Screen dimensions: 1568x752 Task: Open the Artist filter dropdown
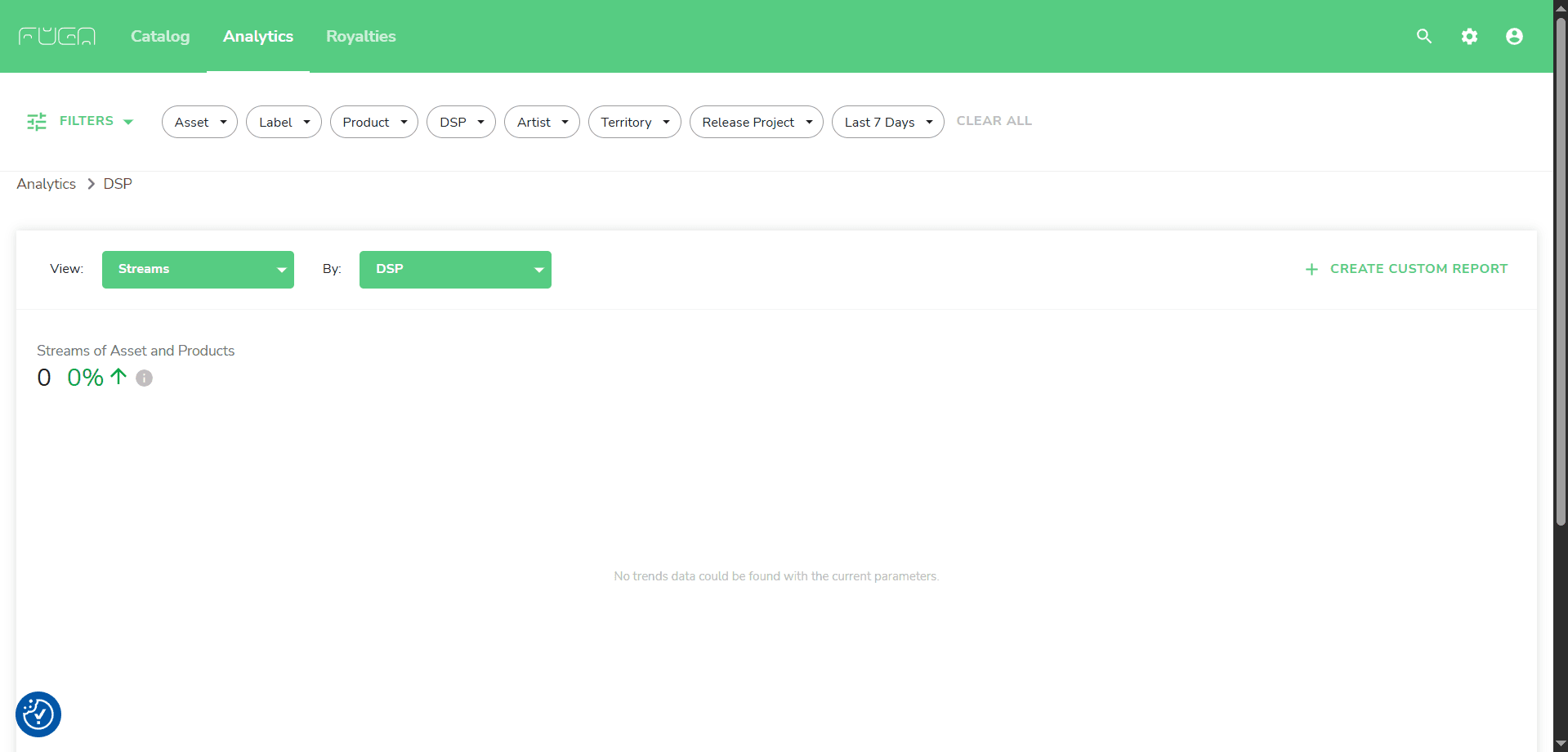point(542,122)
